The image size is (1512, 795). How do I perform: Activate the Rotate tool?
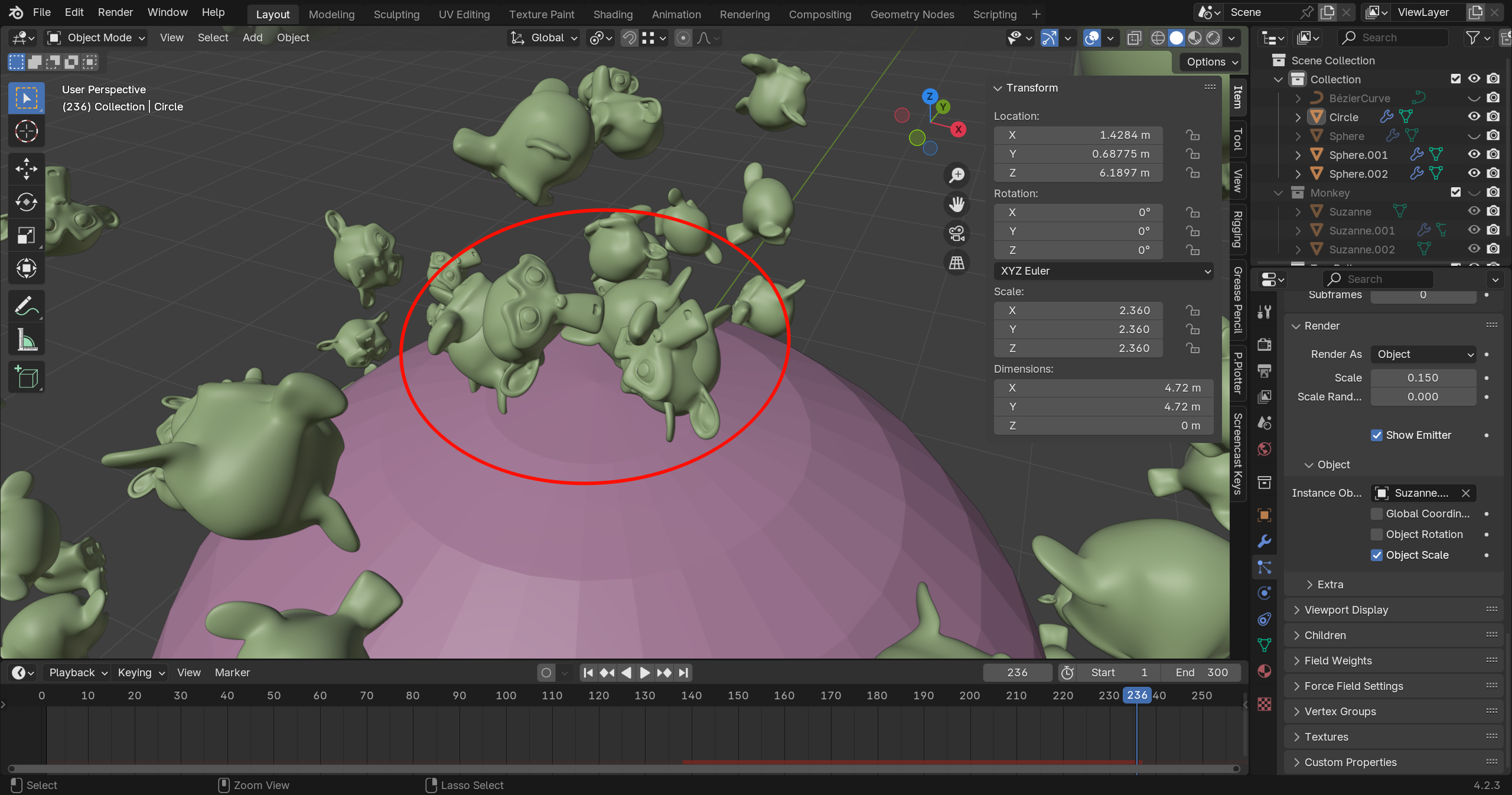[26, 202]
